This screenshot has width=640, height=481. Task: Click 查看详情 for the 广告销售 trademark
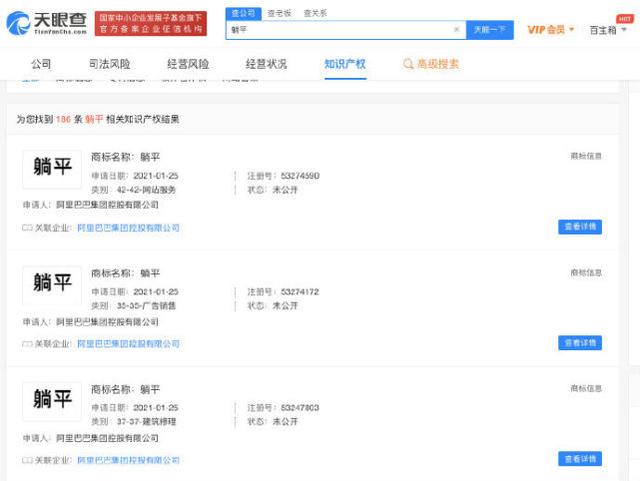[580, 343]
